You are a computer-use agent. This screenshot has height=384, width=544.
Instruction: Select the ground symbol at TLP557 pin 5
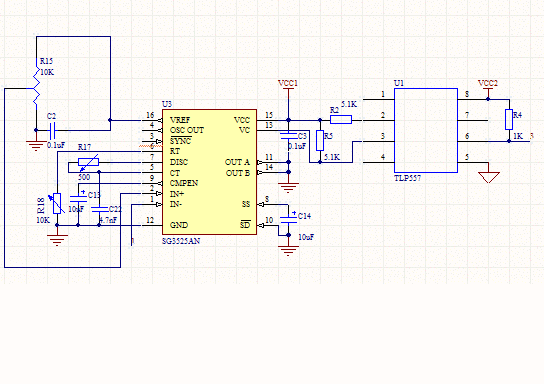[x=488, y=177]
